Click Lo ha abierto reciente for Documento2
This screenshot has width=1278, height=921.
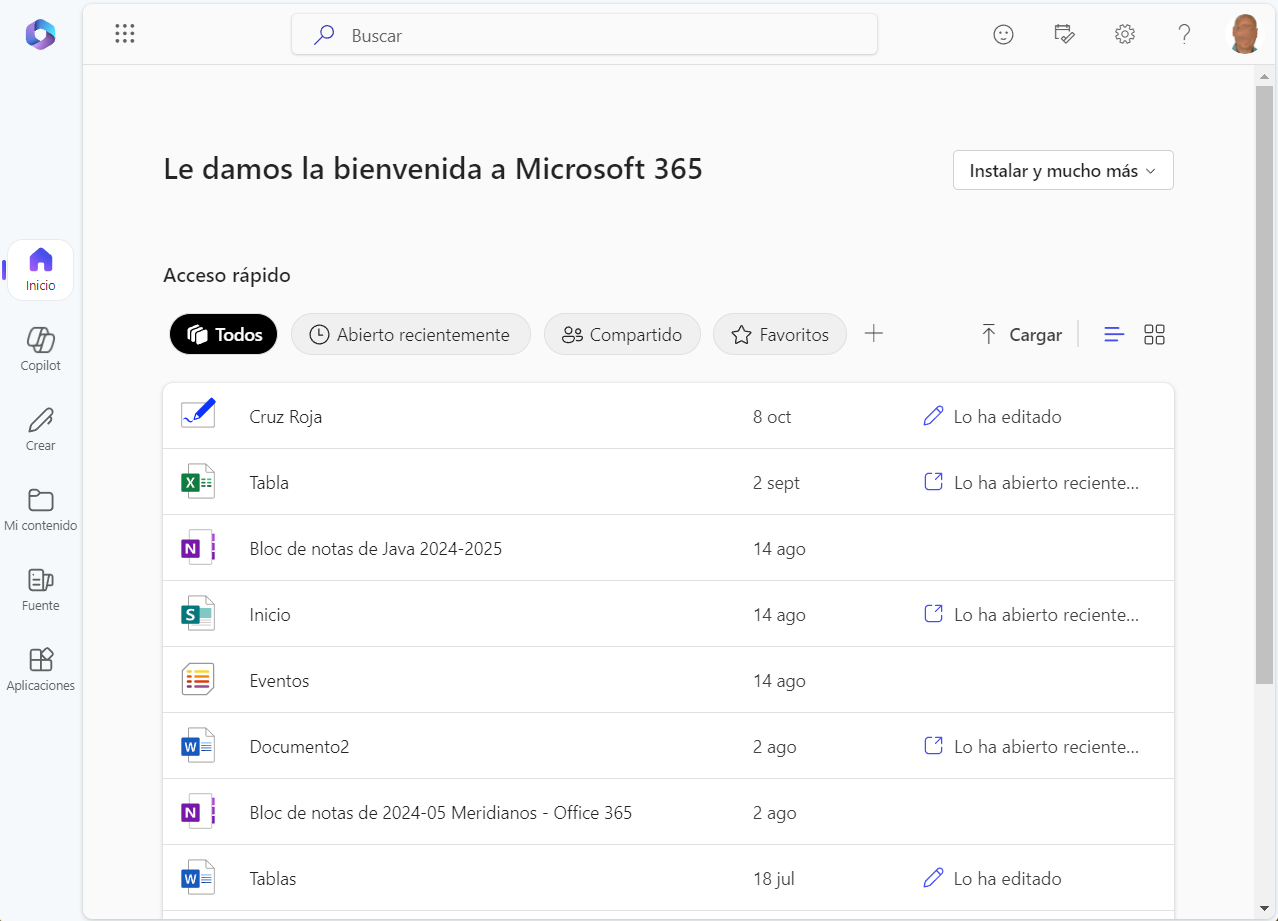pos(1031,747)
